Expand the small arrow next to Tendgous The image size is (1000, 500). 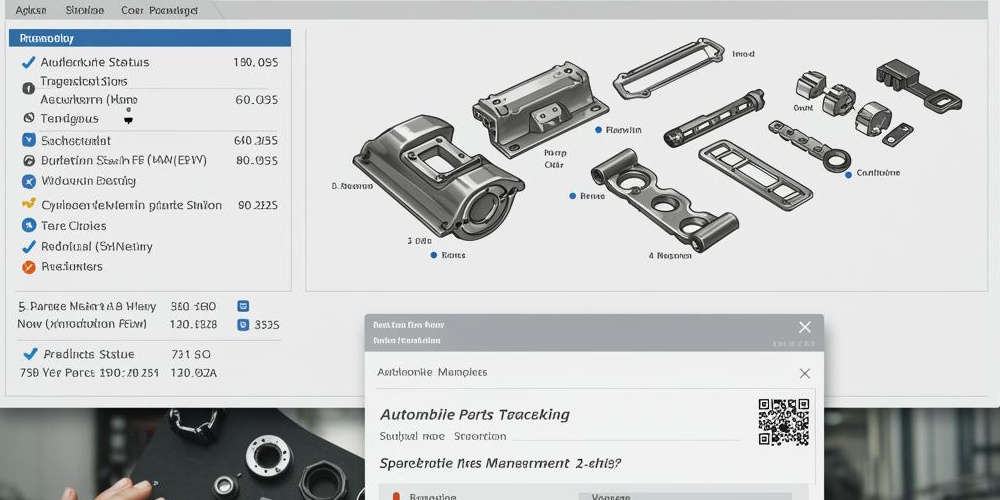coord(127,119)
